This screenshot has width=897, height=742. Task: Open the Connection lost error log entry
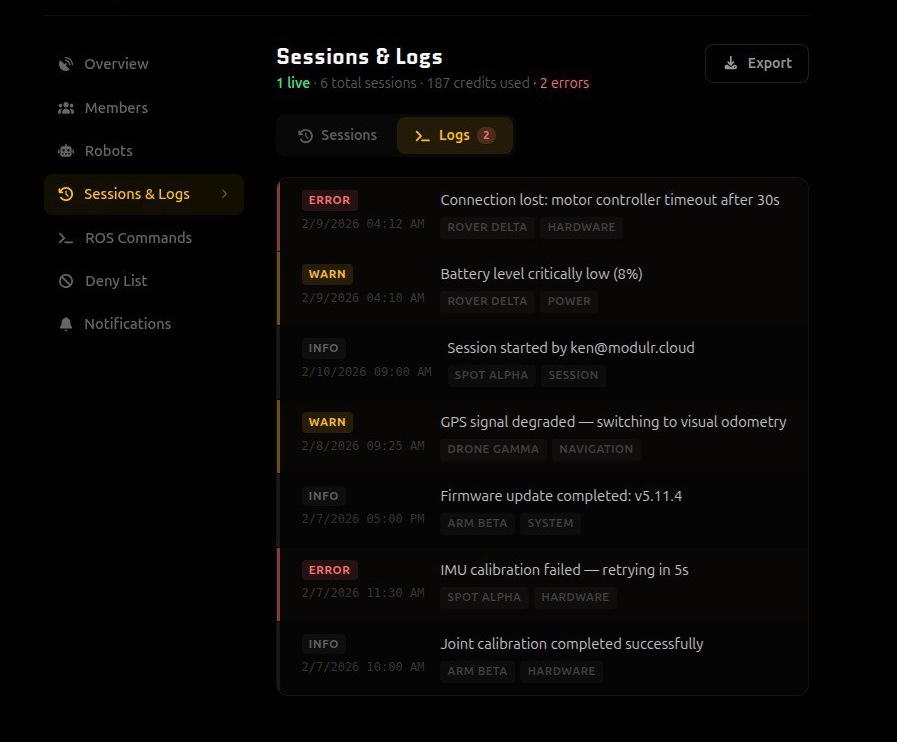tap(609, 200)
